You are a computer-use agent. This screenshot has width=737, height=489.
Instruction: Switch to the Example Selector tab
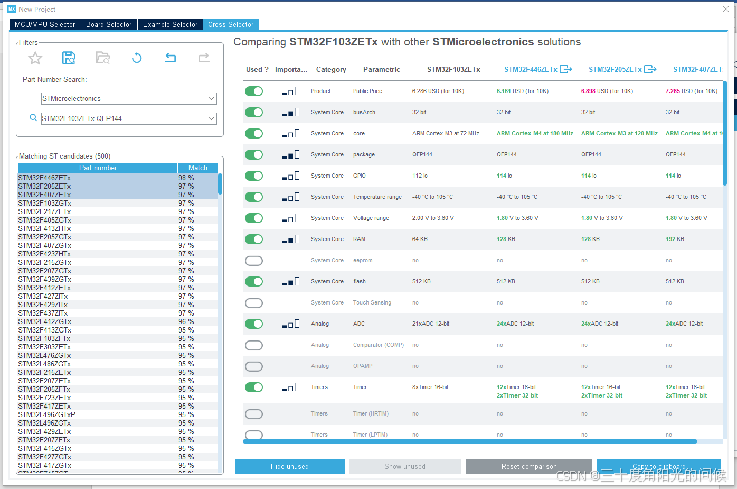[170, 24]
